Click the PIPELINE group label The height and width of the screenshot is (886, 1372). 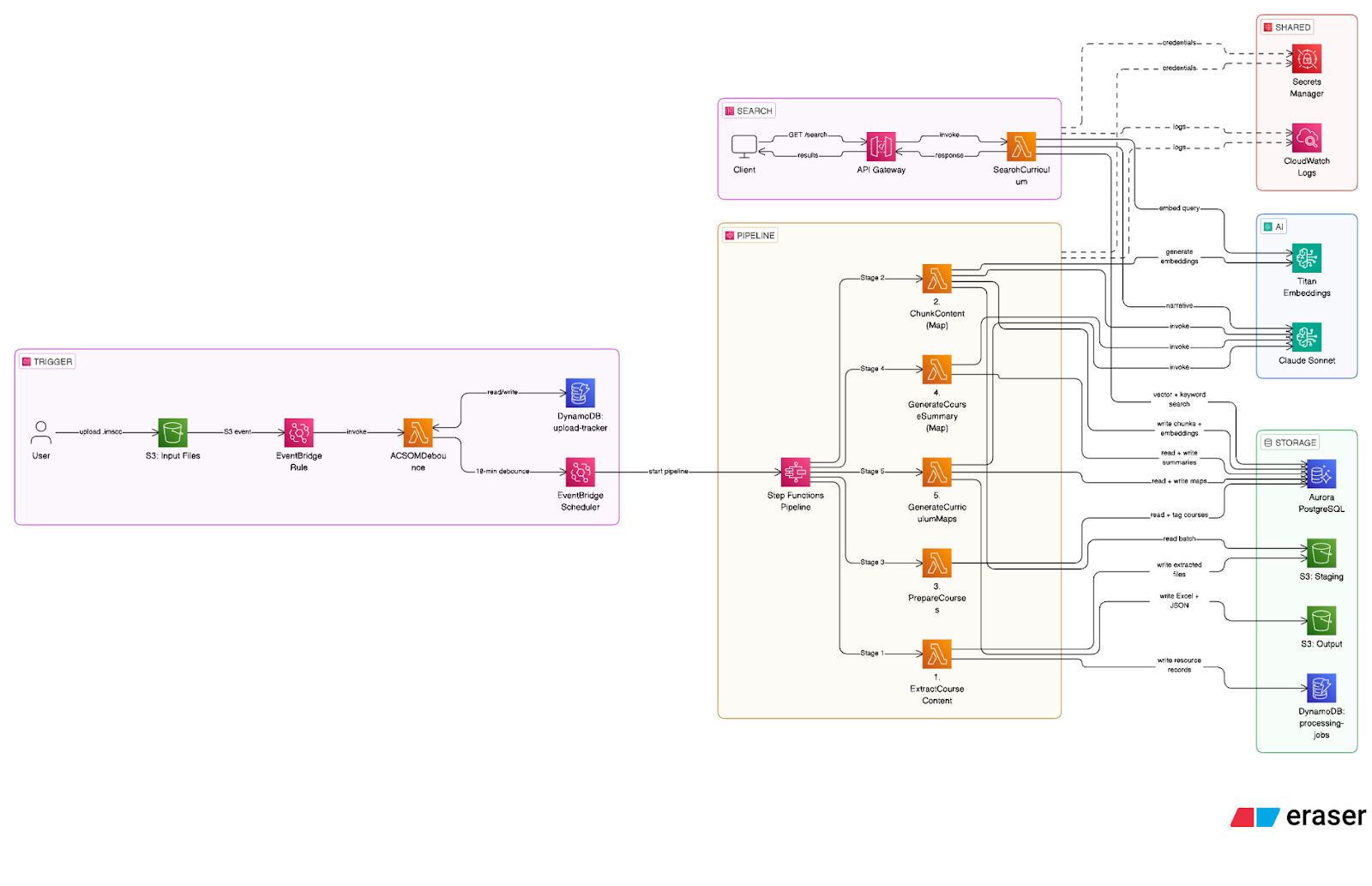750,236
